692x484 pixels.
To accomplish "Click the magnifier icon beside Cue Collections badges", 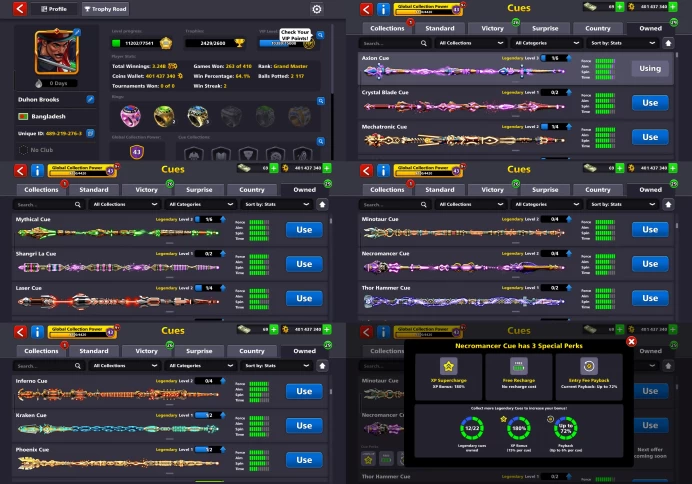I will click(321, 141).
